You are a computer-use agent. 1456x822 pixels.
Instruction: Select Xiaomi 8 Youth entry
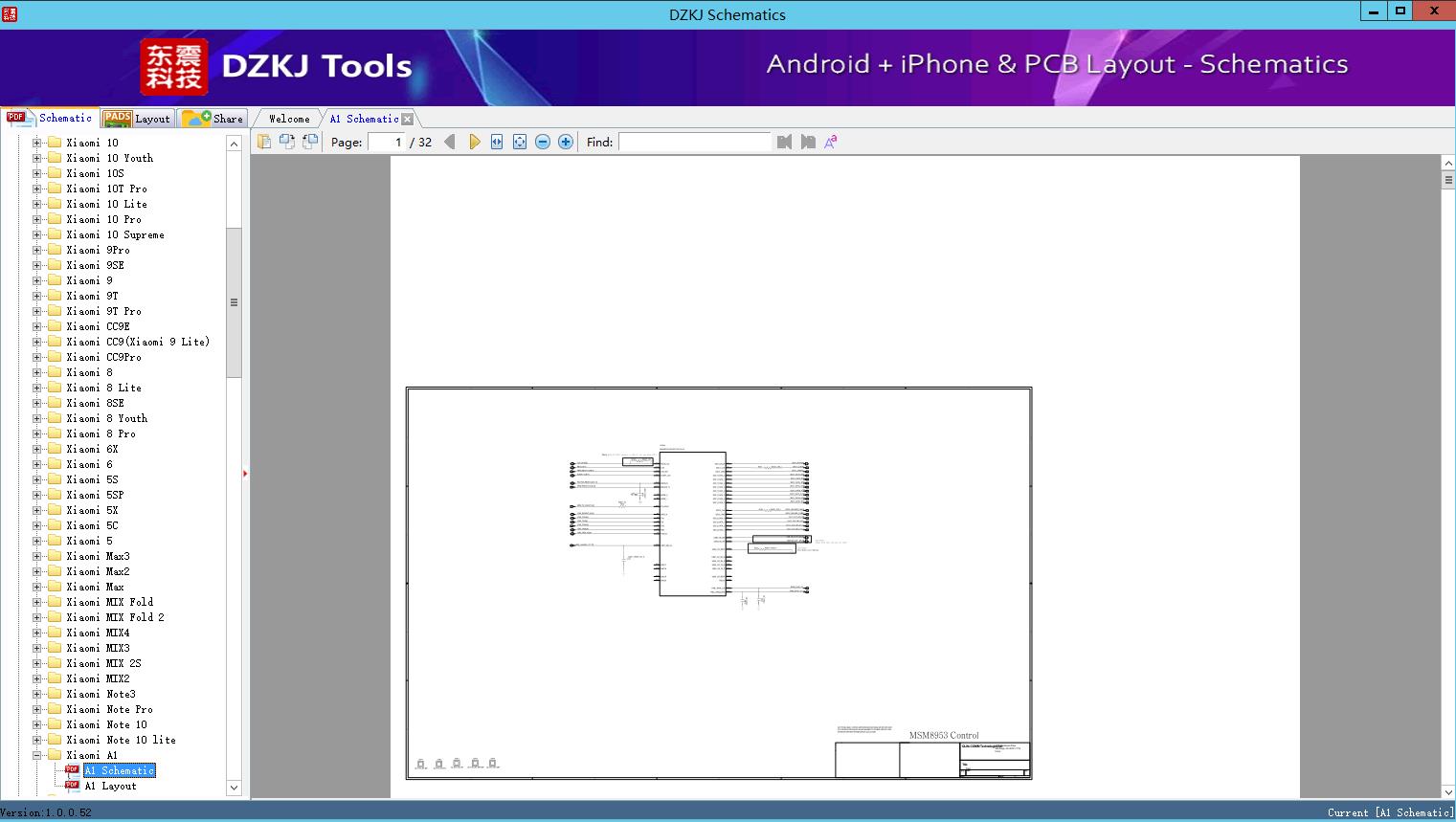tap(107, 418)
